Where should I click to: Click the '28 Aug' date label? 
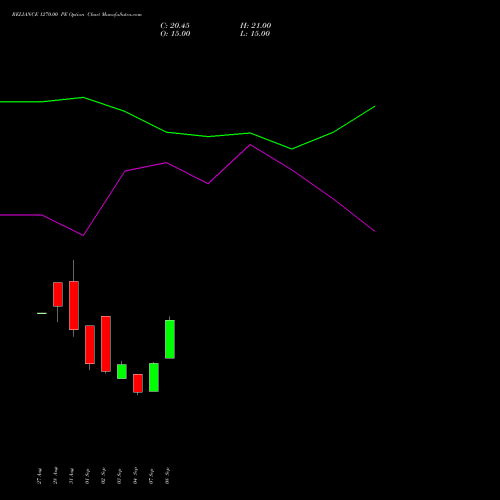point(55,476)
